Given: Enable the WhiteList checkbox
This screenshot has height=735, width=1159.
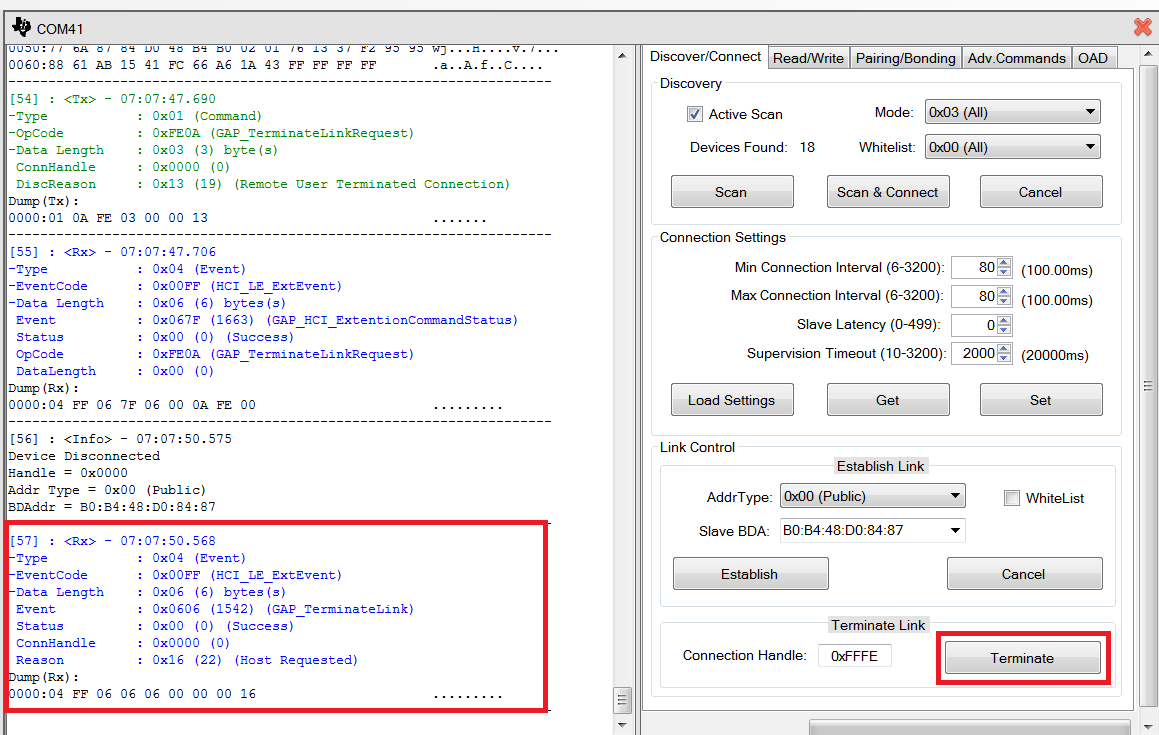Looking at the screenshot, I should pos(1012,498).
